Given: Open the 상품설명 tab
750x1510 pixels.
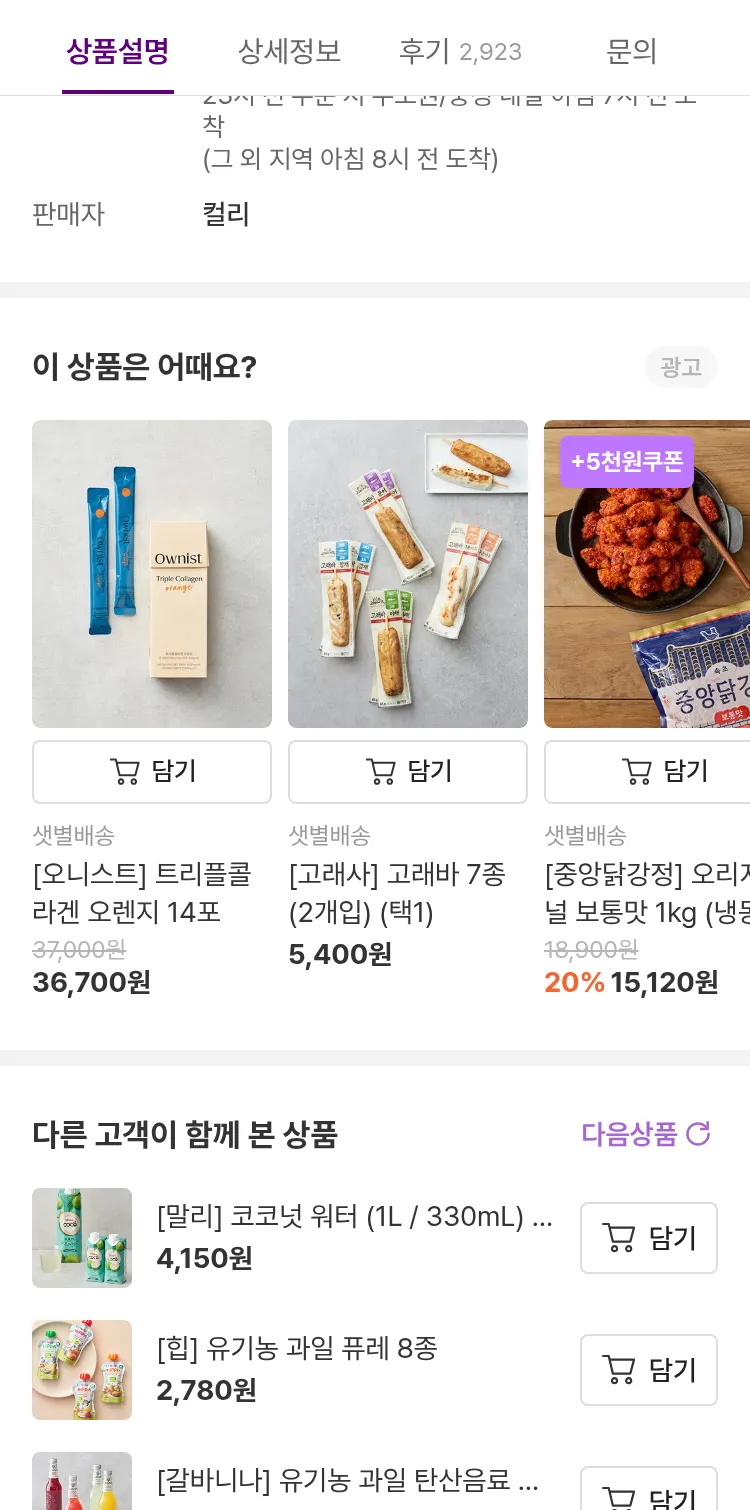Looking at the screenshot, I should [x=118, y=51].
